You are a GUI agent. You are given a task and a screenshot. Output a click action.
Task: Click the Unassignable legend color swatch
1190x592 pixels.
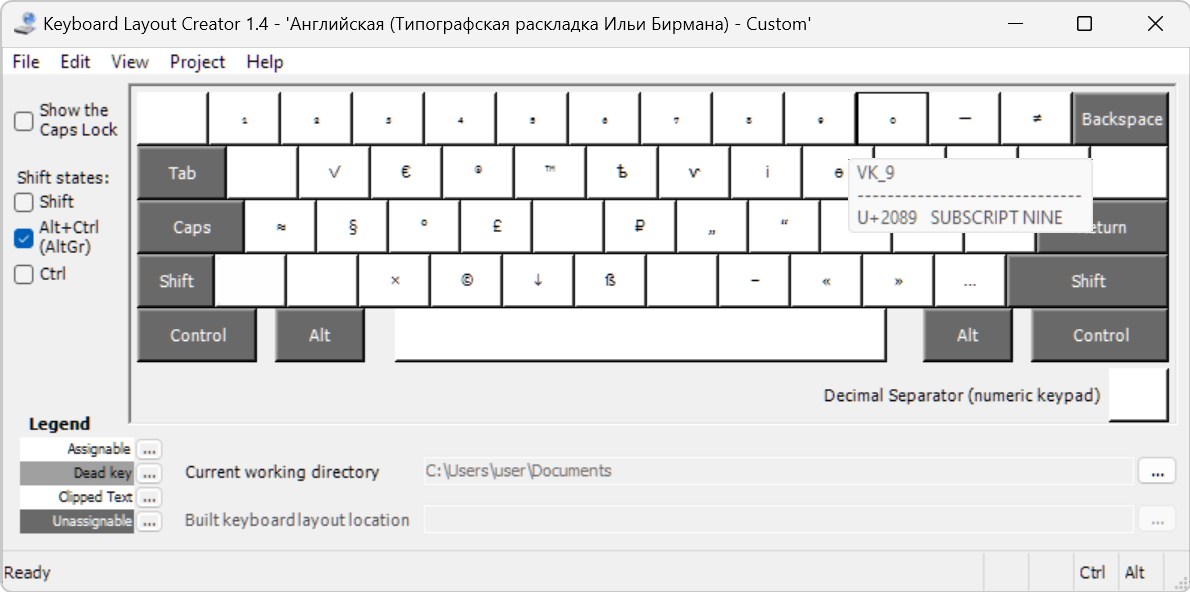(77, 521)
